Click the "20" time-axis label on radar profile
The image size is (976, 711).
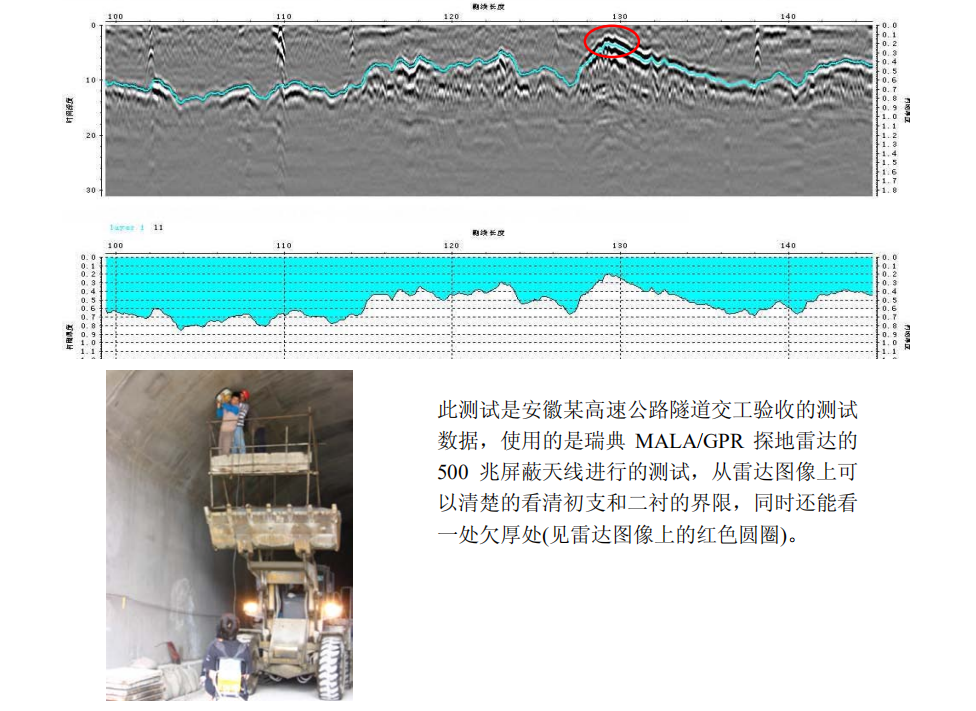tap(91, 135)
